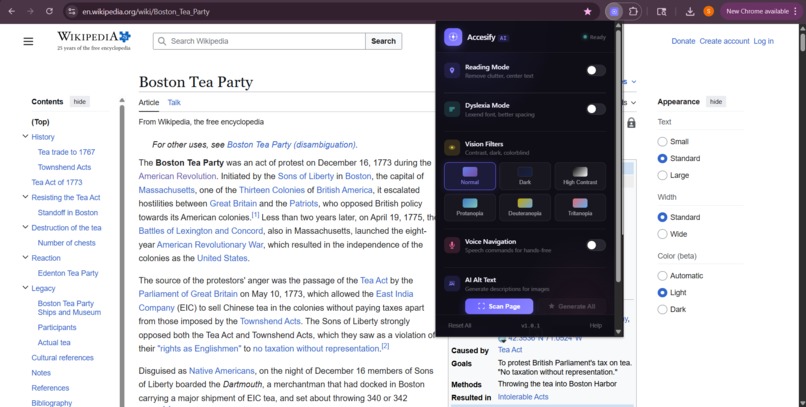The height and width of the screenshot is (407, 806).
Task: Toggle Reading Mode switch
Action: click(596, 70)
